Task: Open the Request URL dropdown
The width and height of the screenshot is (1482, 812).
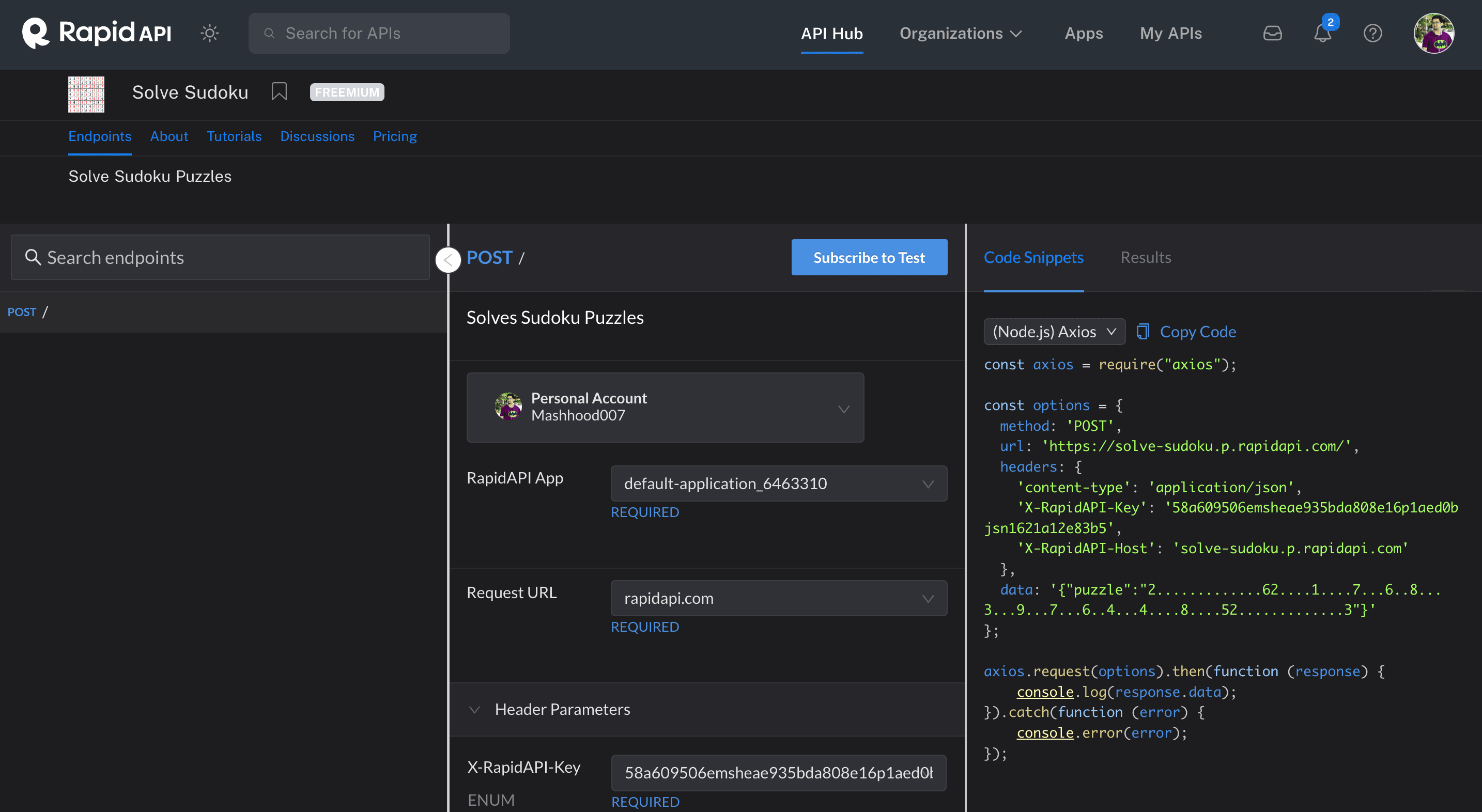Action: coord(778,598)
